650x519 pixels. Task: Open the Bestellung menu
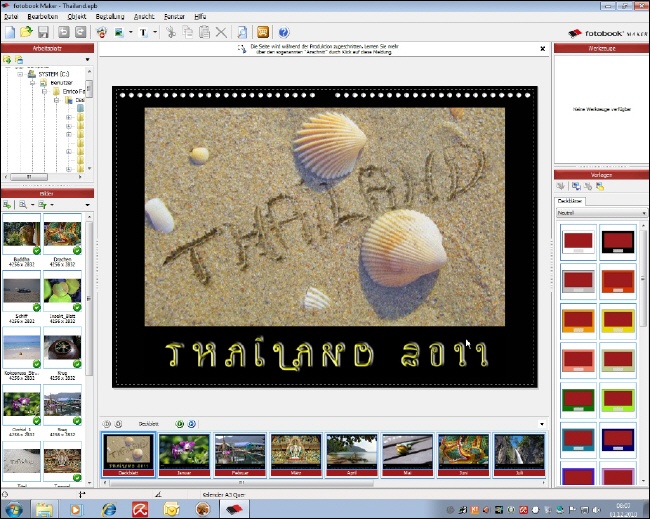click(110, 17)
